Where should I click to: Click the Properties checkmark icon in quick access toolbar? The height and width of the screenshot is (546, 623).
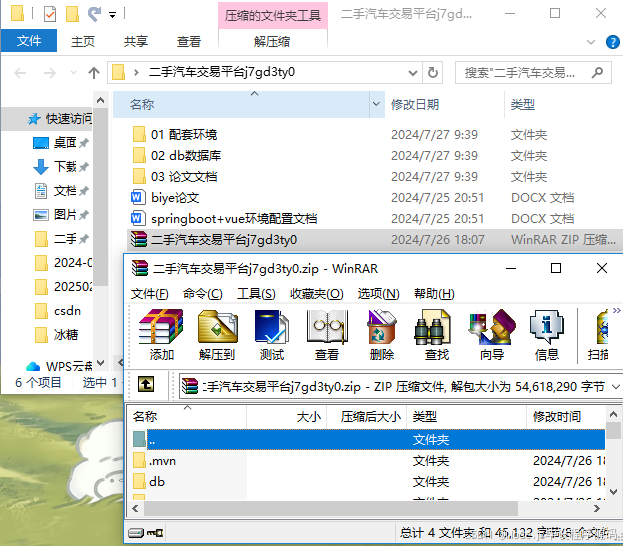coord(50,14)
